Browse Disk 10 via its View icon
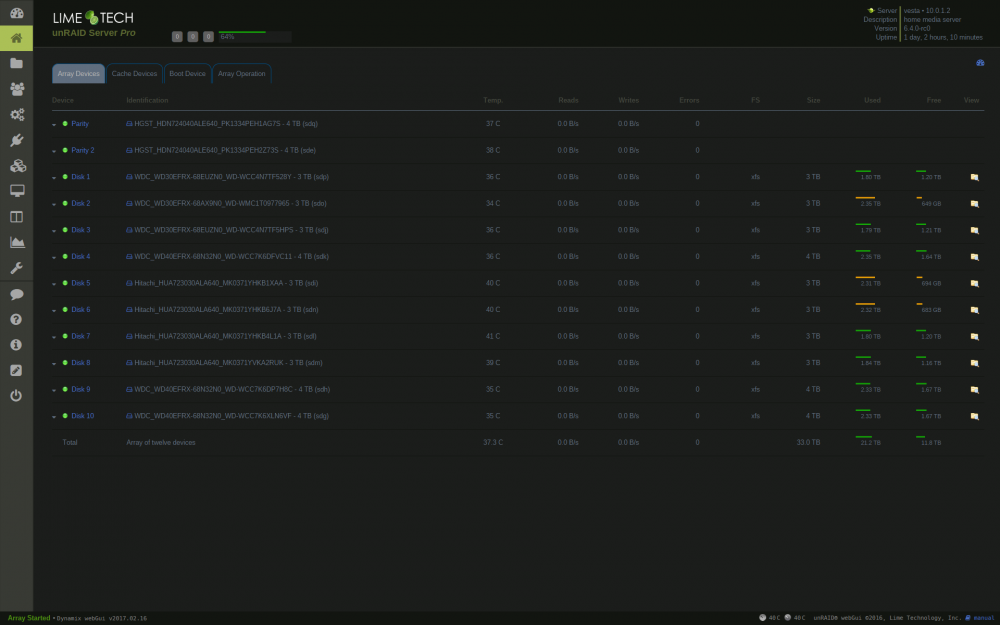This screenshot has width=1000, height=625. pos(974,416)
